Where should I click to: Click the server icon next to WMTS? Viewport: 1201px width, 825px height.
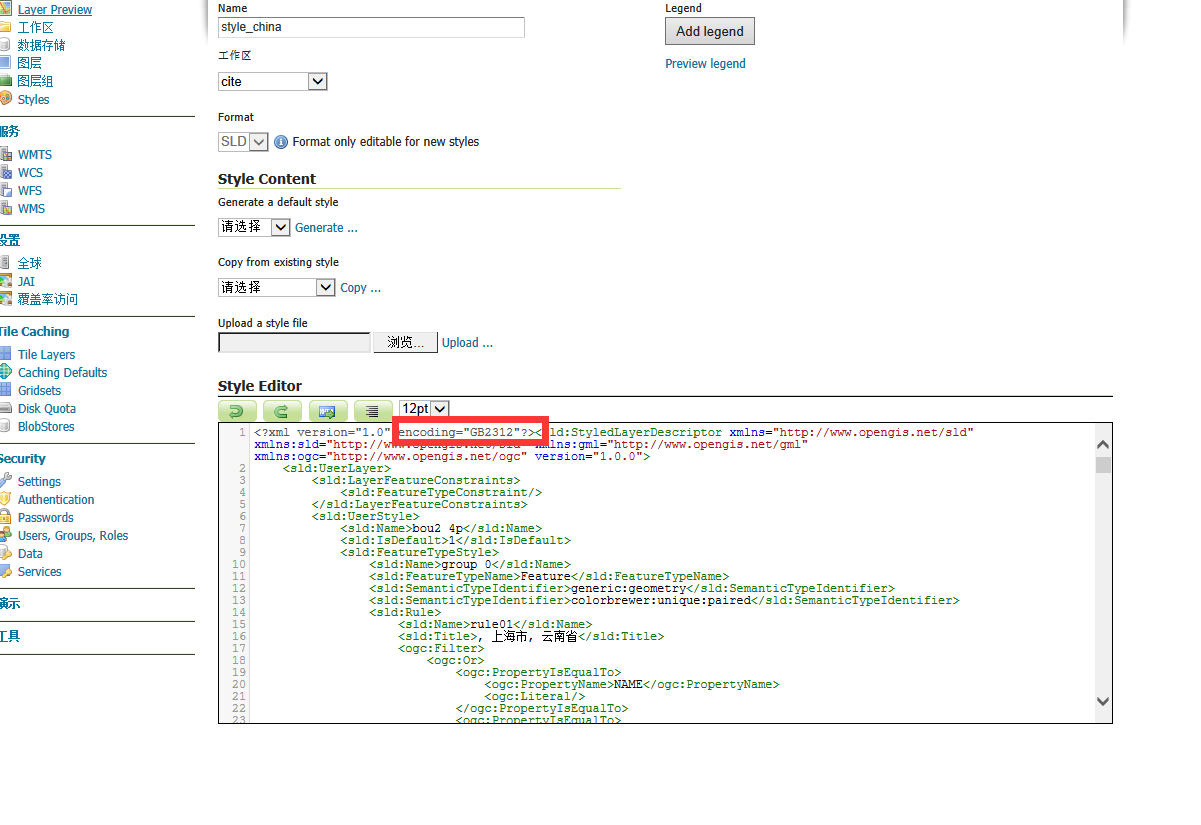(5, 154)
